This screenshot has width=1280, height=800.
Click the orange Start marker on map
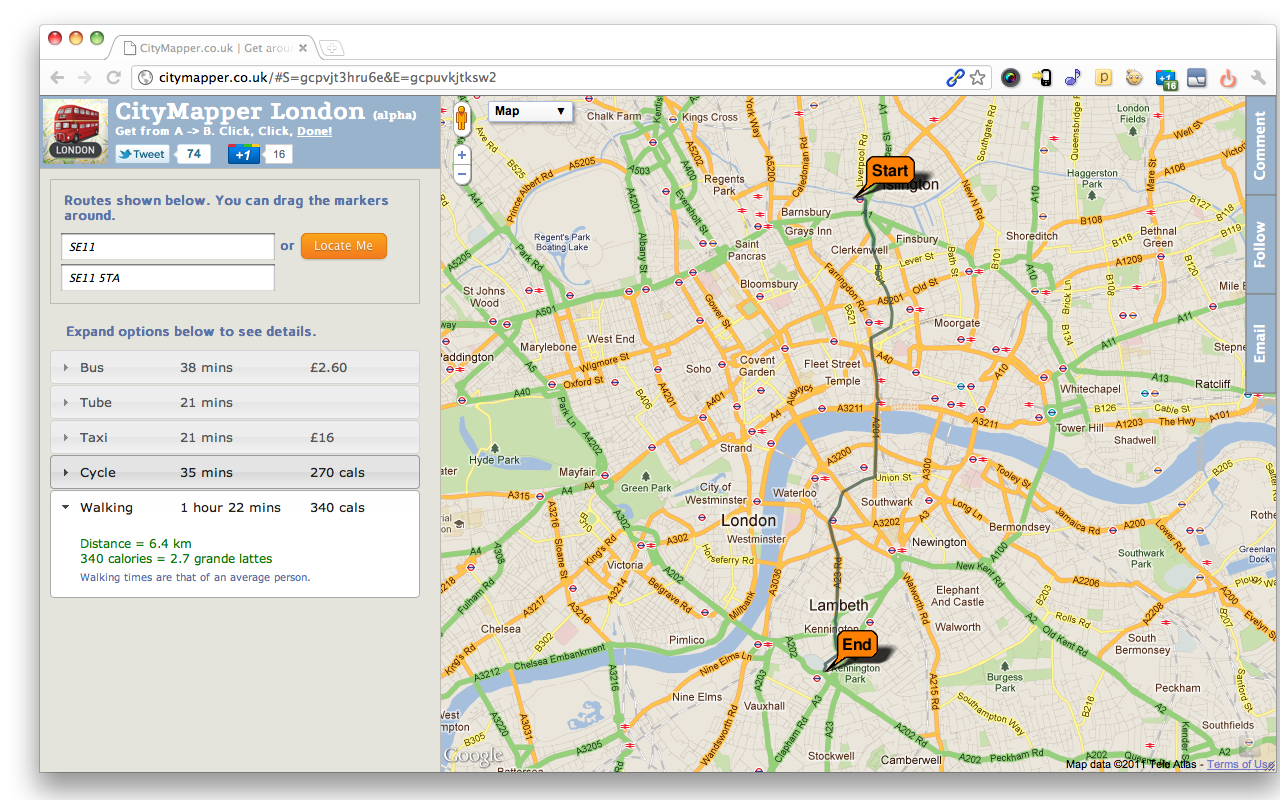click(889, 171)
